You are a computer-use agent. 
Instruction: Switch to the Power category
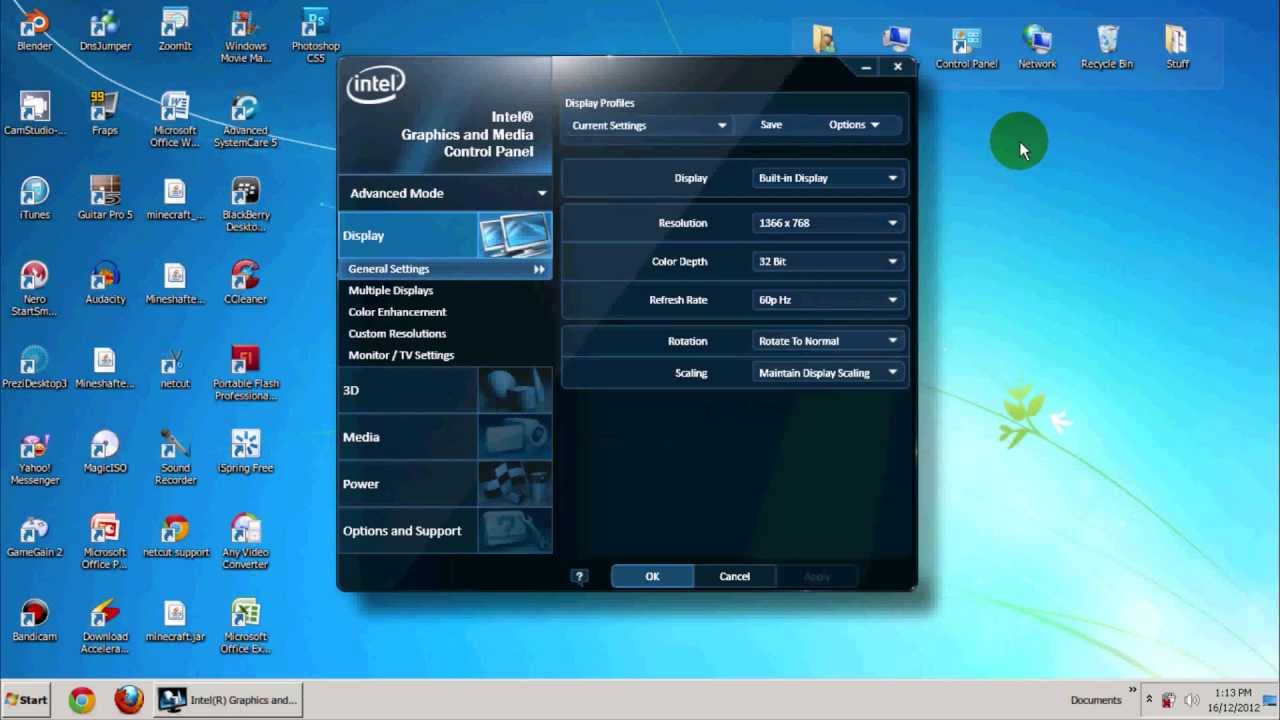coord(445,484)
